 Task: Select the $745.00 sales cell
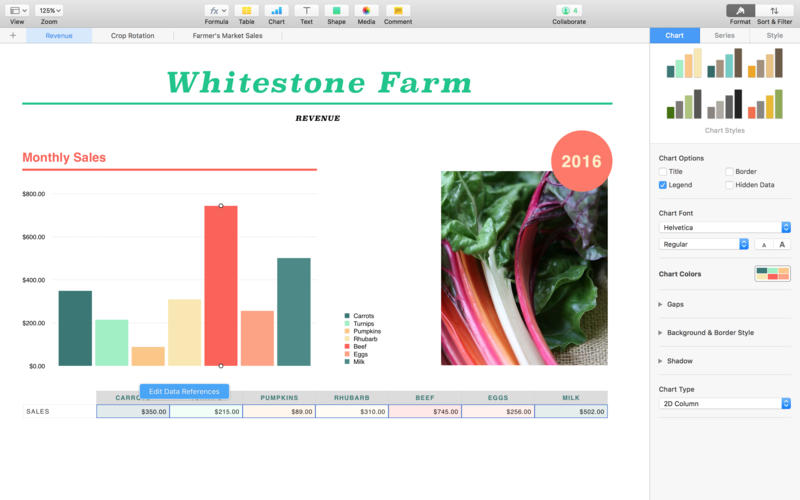coord(425,411)
